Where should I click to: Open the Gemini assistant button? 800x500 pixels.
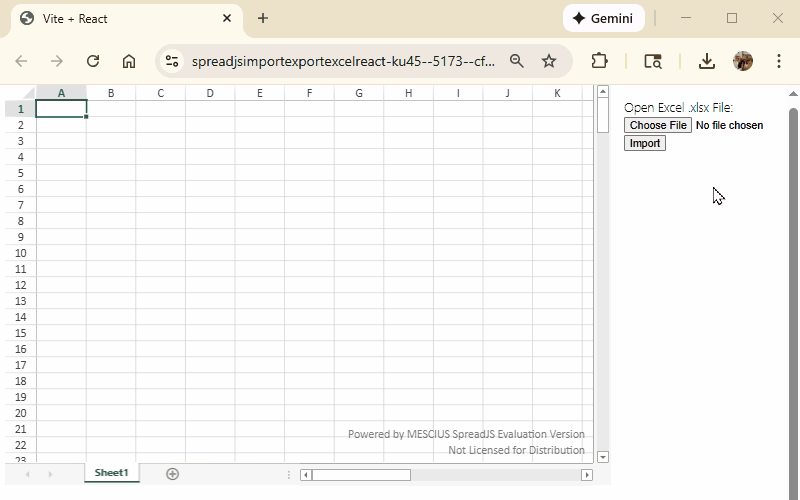604,18
